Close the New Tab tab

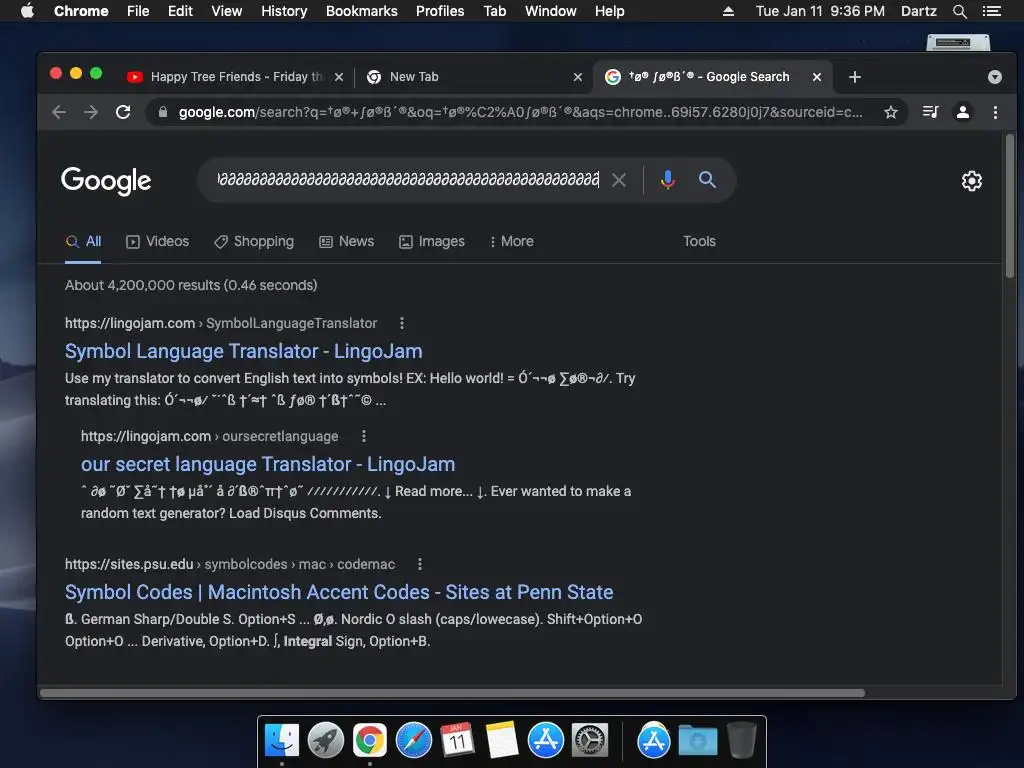click(578, 77)
